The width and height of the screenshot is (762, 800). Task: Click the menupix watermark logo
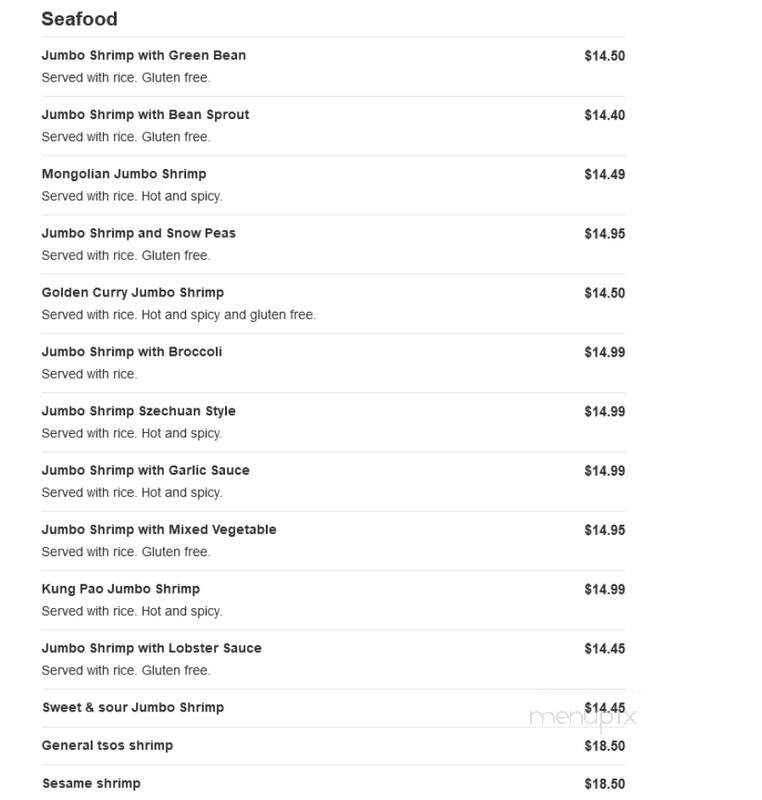click(582, 718)
